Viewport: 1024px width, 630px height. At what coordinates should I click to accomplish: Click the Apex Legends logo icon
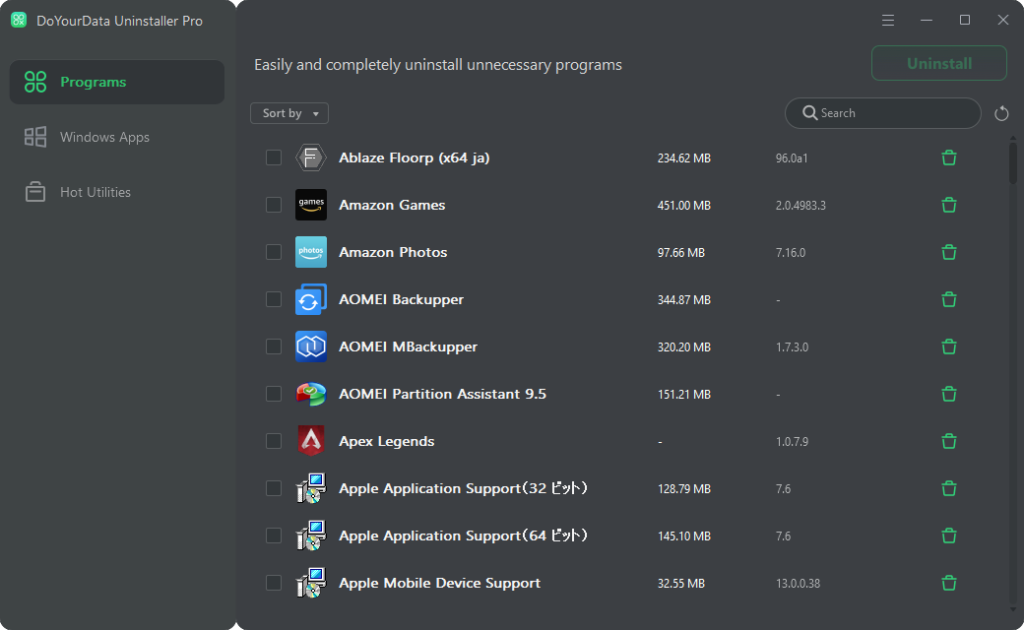(x=311, y=441)
